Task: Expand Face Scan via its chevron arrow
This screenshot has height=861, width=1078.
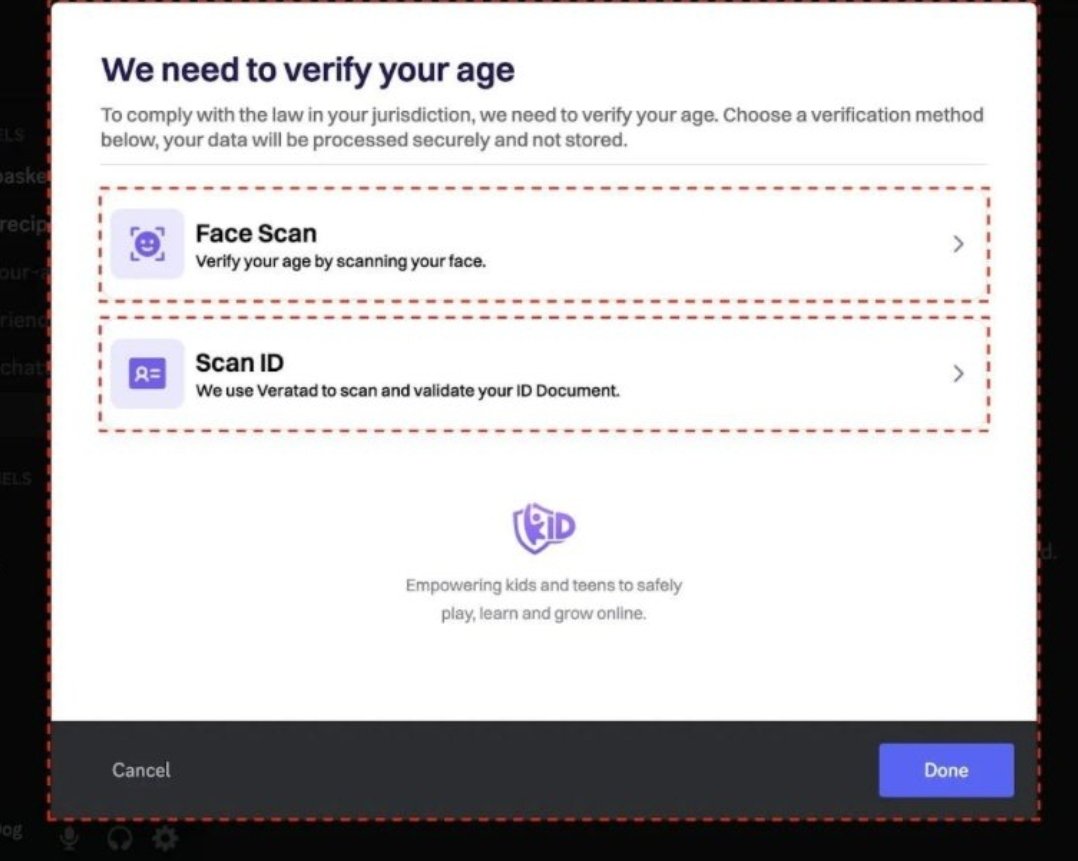Action: 958,243
